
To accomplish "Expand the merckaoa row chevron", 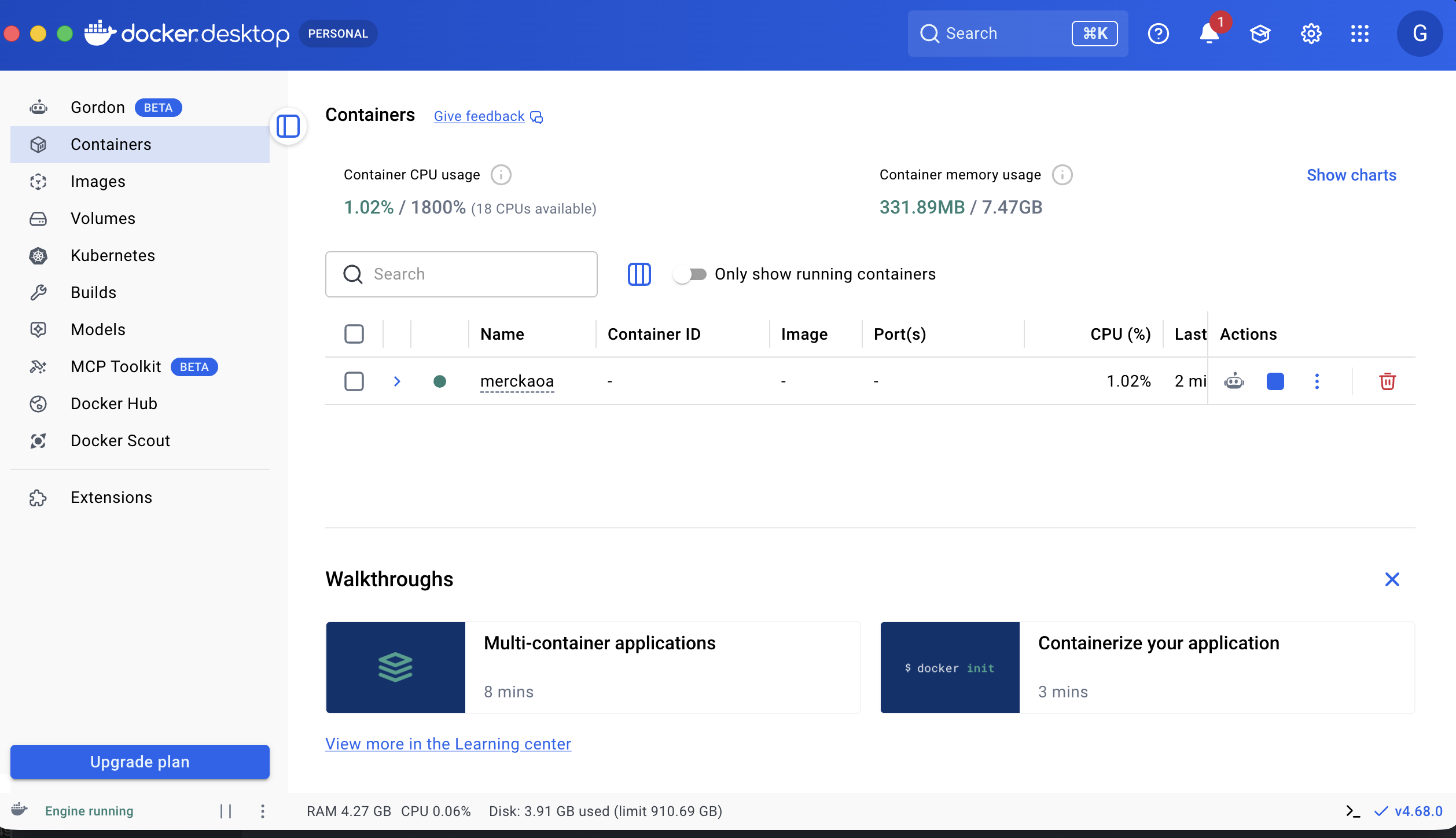I will click(x=397, y=381).
